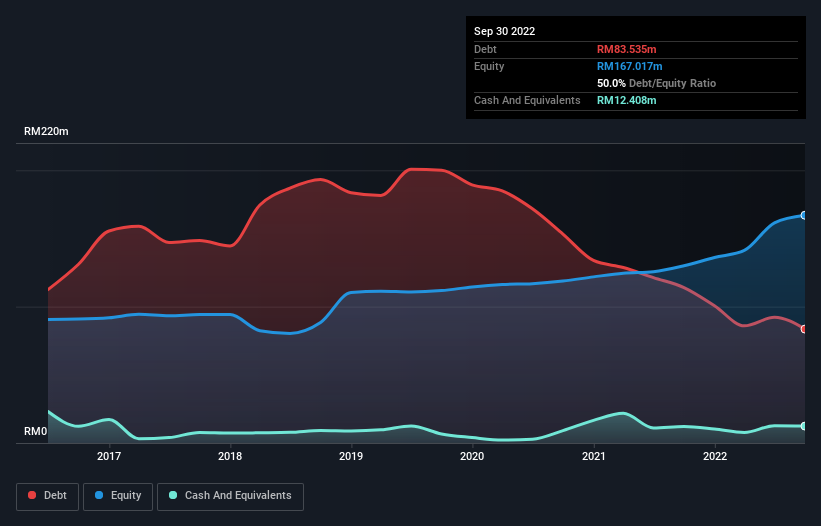Click the teal Cash legend dot
Viewport: 821px width, 526px height.
point(173,495)
